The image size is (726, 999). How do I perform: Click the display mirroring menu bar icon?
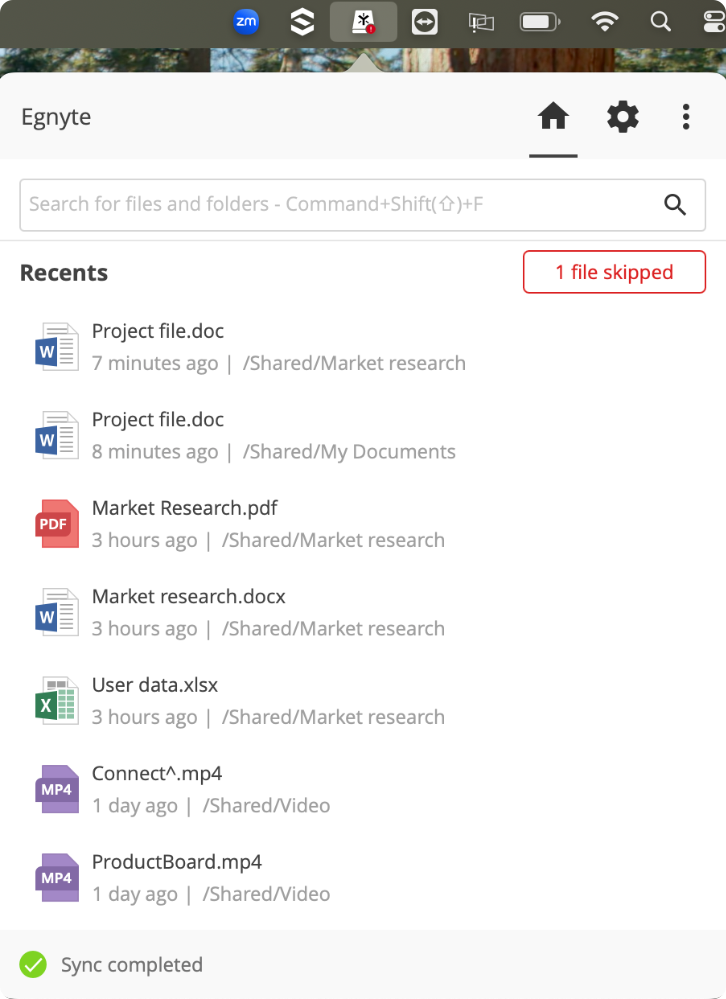(481, 23)
